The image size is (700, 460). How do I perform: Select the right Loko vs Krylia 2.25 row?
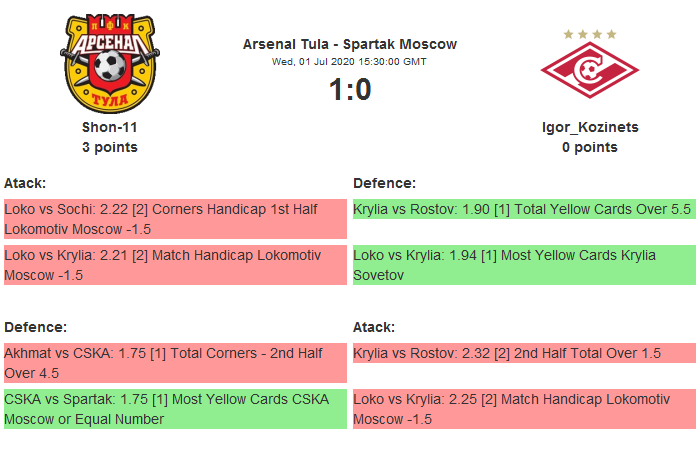[x=523, y=409]
